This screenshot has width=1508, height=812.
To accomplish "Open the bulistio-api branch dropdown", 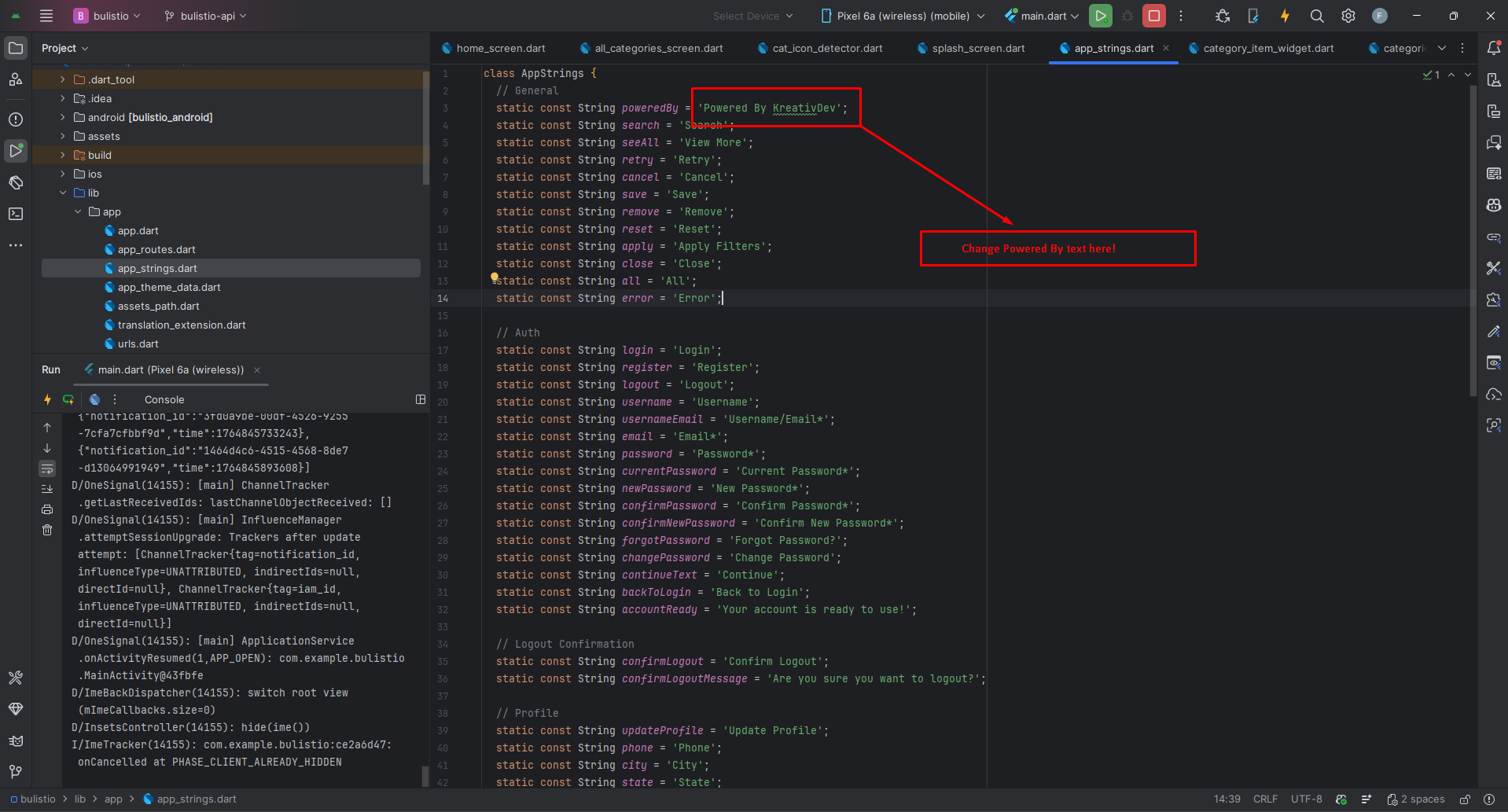I will pyautogui.click(x=206, y=16).
